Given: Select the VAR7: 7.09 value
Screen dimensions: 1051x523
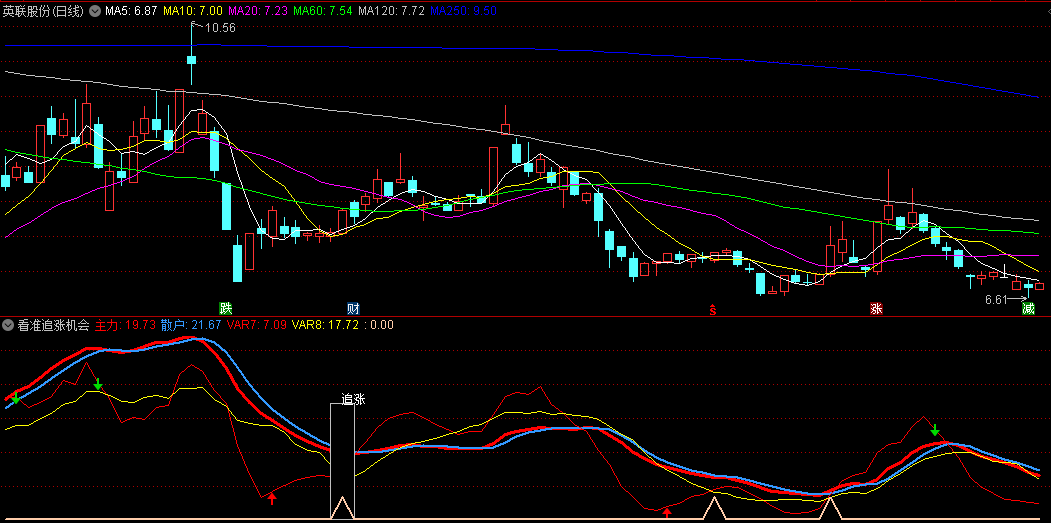Looking at the screenshot, I should point(257,325).
